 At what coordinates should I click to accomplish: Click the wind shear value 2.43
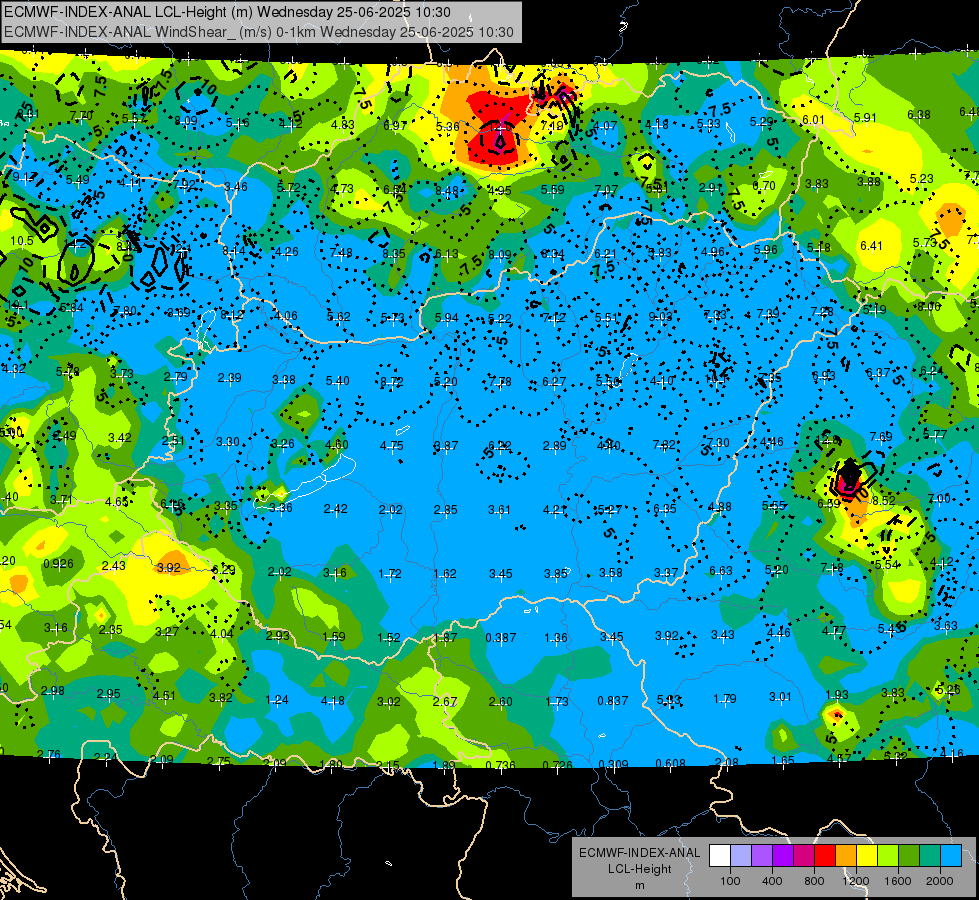(114, 566)
